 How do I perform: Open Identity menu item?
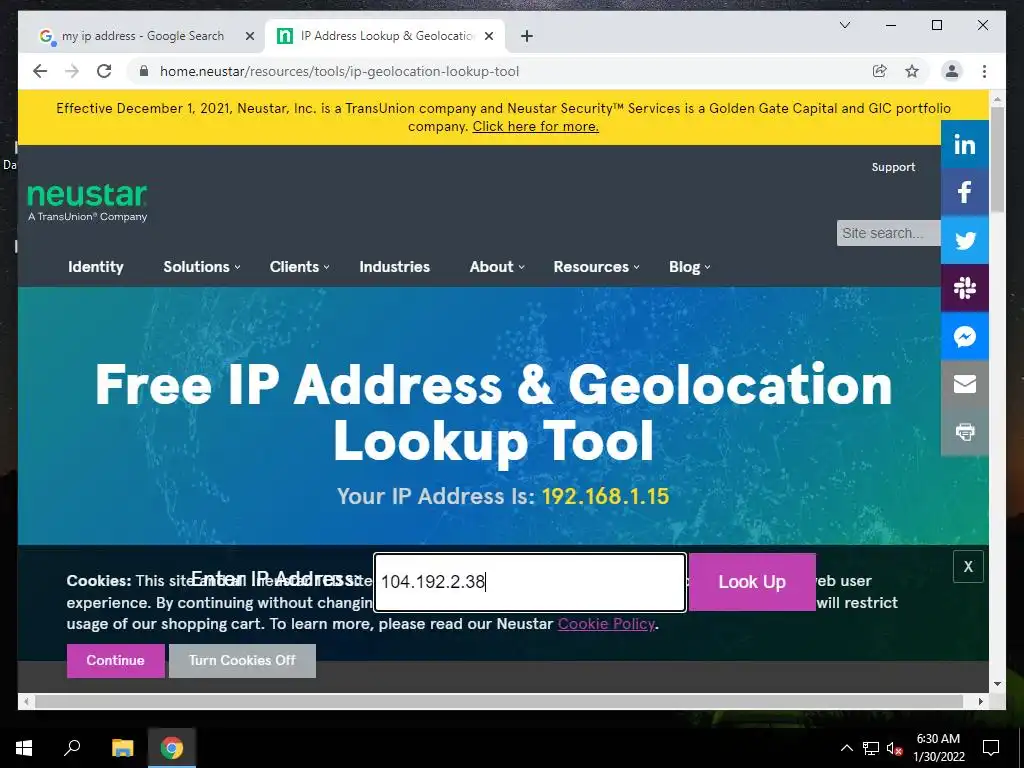click(x=96, y=267)
